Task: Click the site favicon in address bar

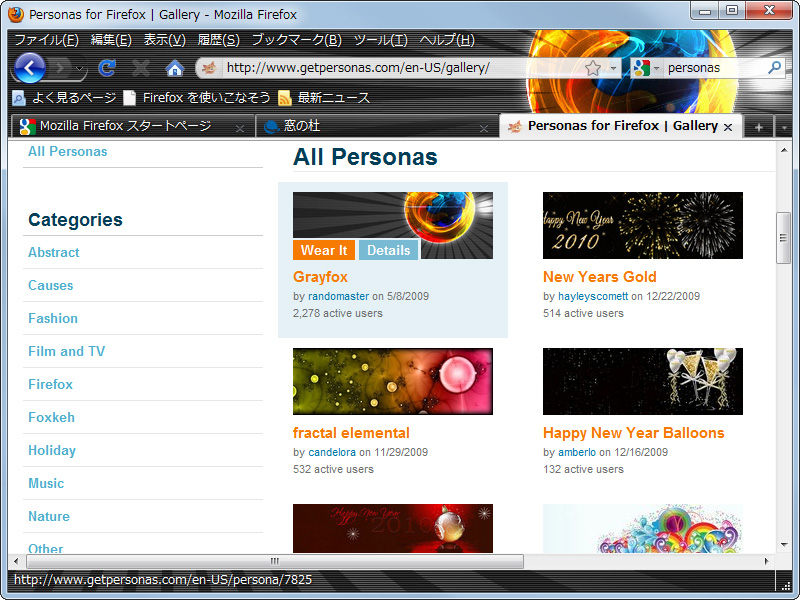Action: click(209, 68)
